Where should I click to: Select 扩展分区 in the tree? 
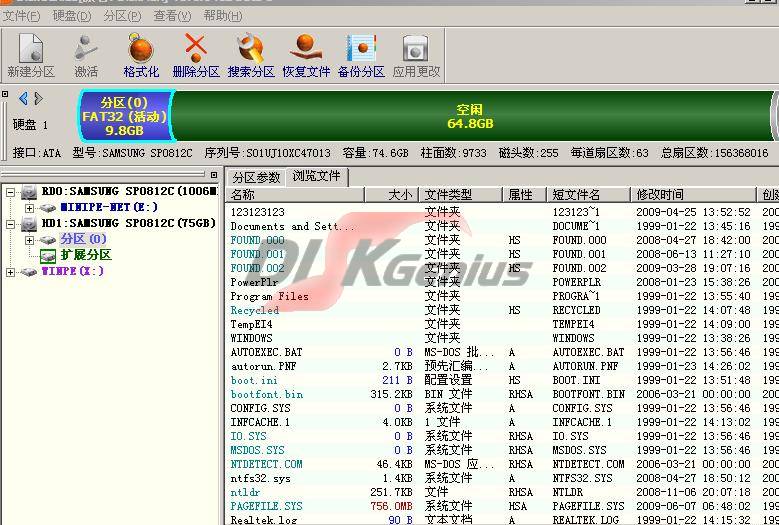point(86,255)
